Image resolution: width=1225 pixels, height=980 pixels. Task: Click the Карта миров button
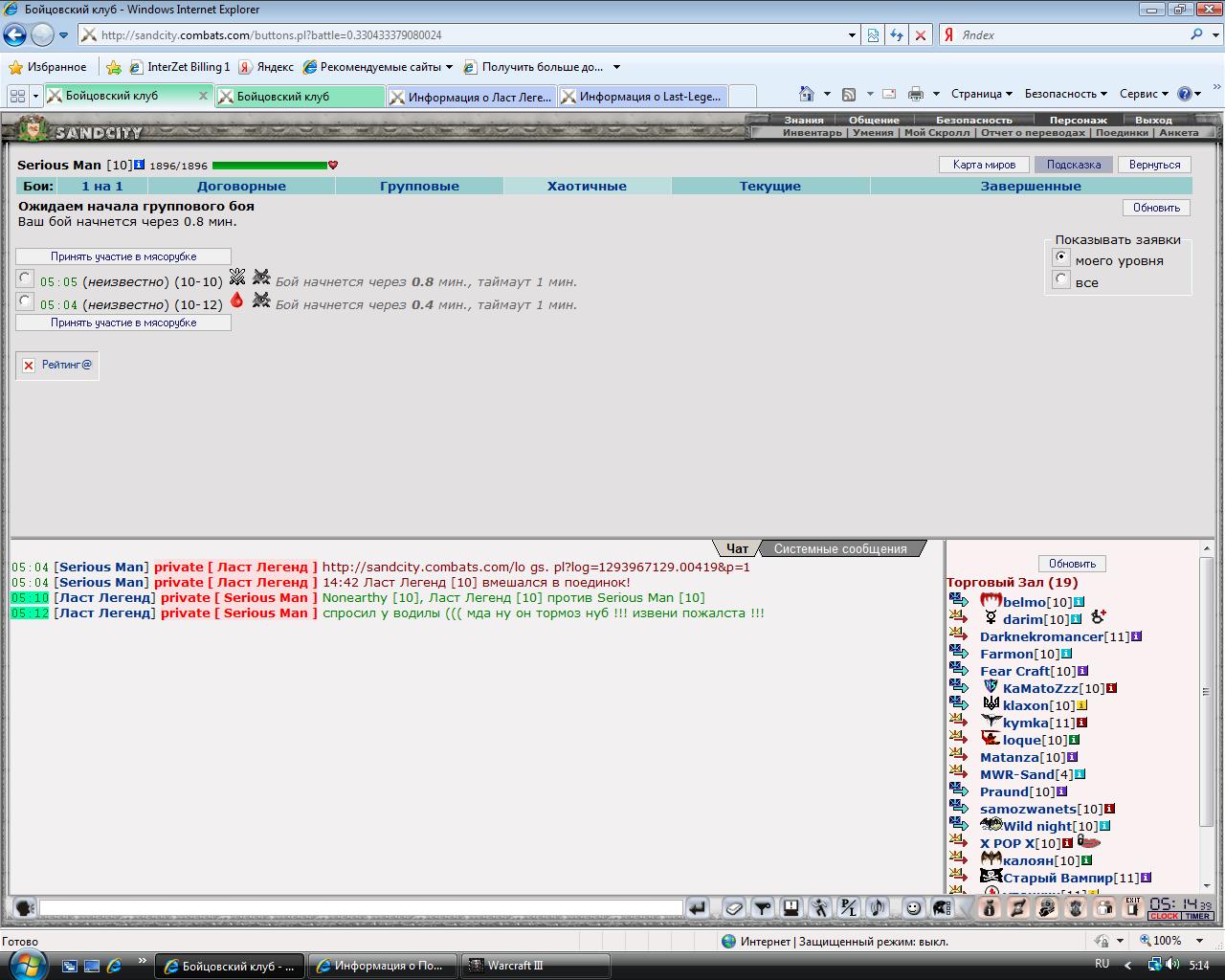[x=984, y=165]
